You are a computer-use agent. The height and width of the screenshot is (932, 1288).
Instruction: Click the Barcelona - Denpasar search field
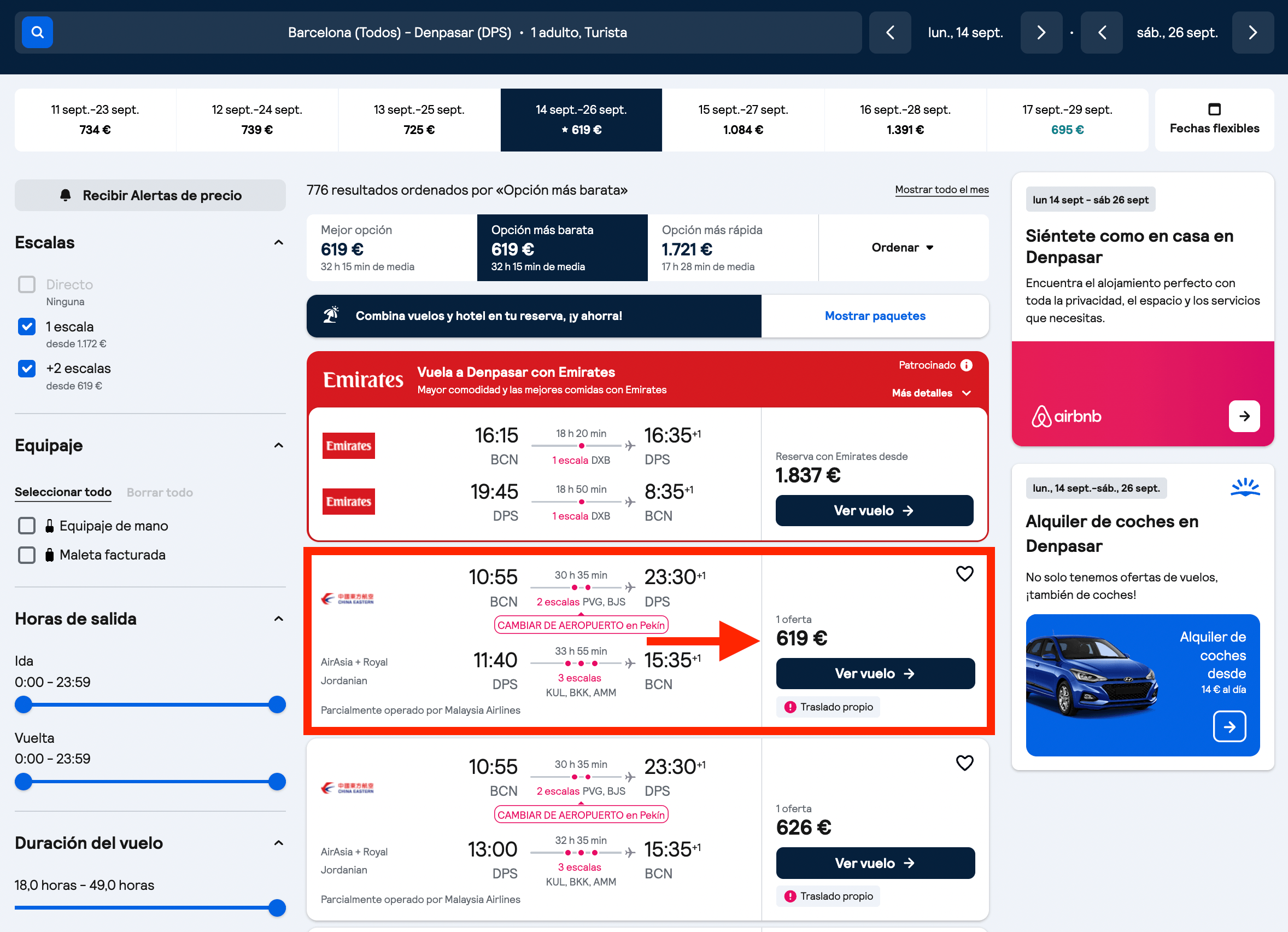click(438, 32)
